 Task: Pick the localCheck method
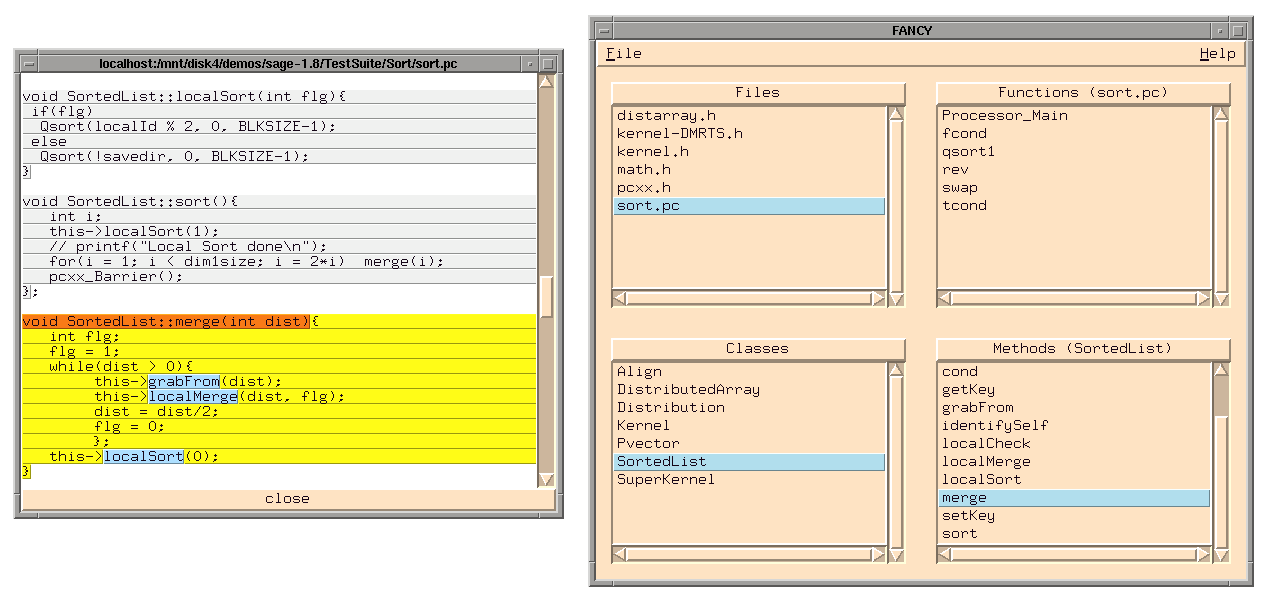[1074, 444]
